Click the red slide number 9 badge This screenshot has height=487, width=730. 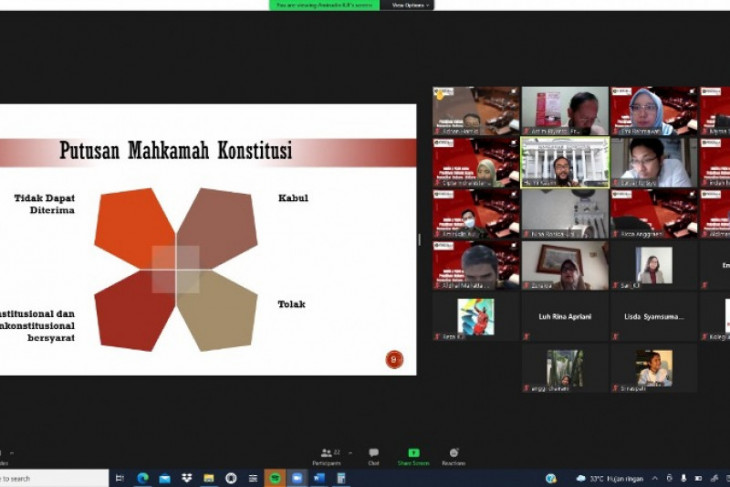point(394,359)
